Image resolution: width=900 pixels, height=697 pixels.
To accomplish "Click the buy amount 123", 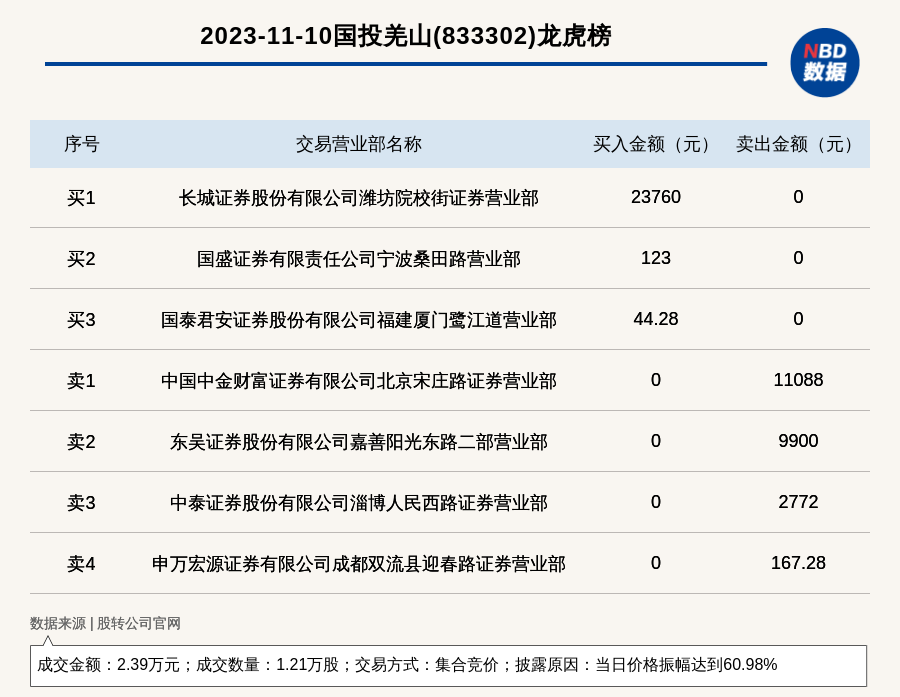I will pos(655,258).
